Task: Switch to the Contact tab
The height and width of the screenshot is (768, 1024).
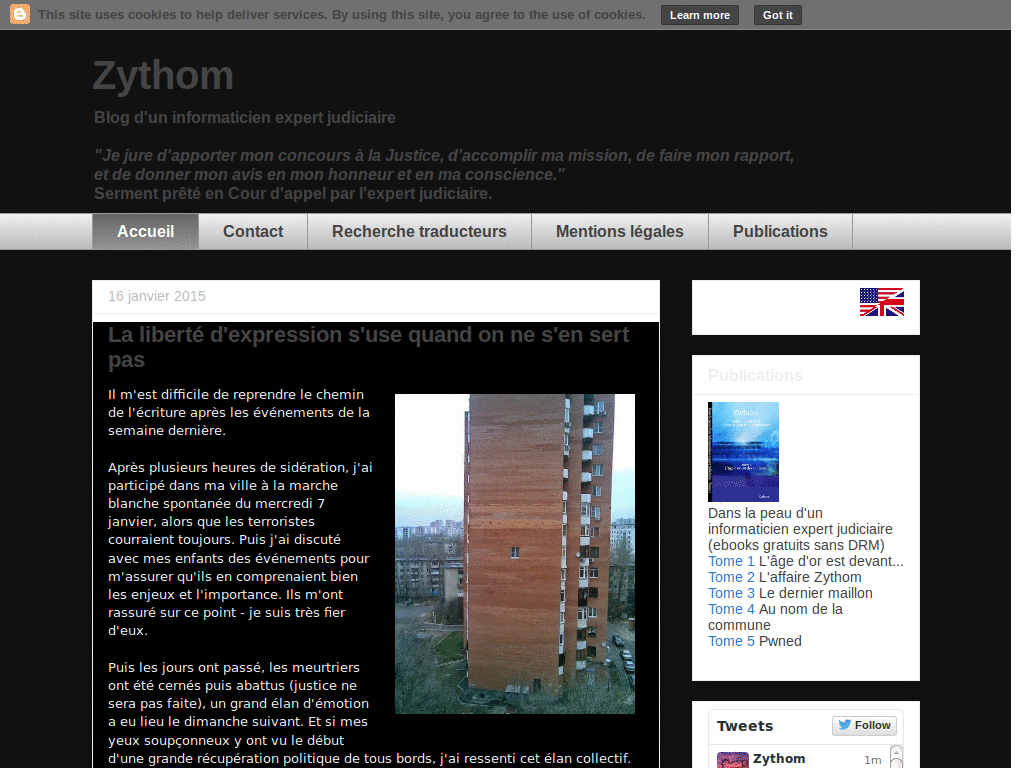Action: [x=252, y=231]
